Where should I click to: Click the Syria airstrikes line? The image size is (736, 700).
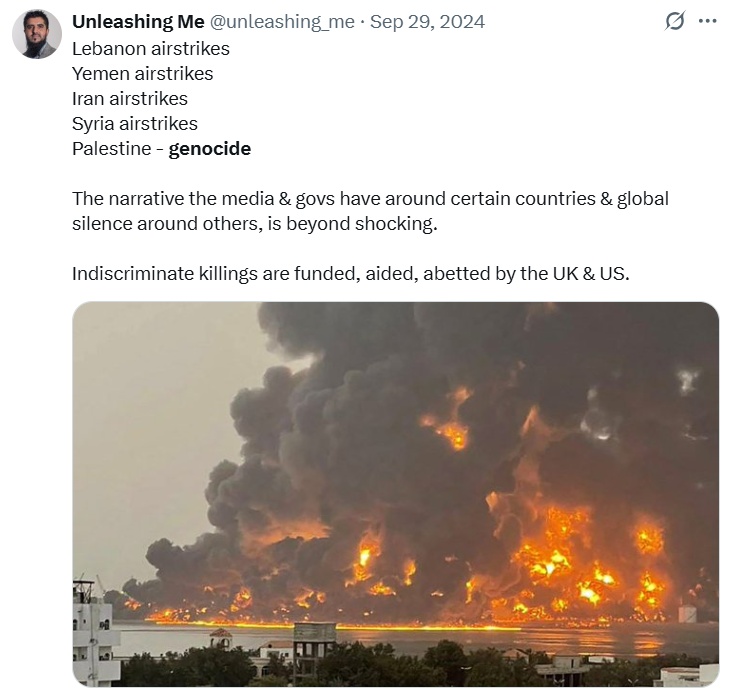click(135, 123)
